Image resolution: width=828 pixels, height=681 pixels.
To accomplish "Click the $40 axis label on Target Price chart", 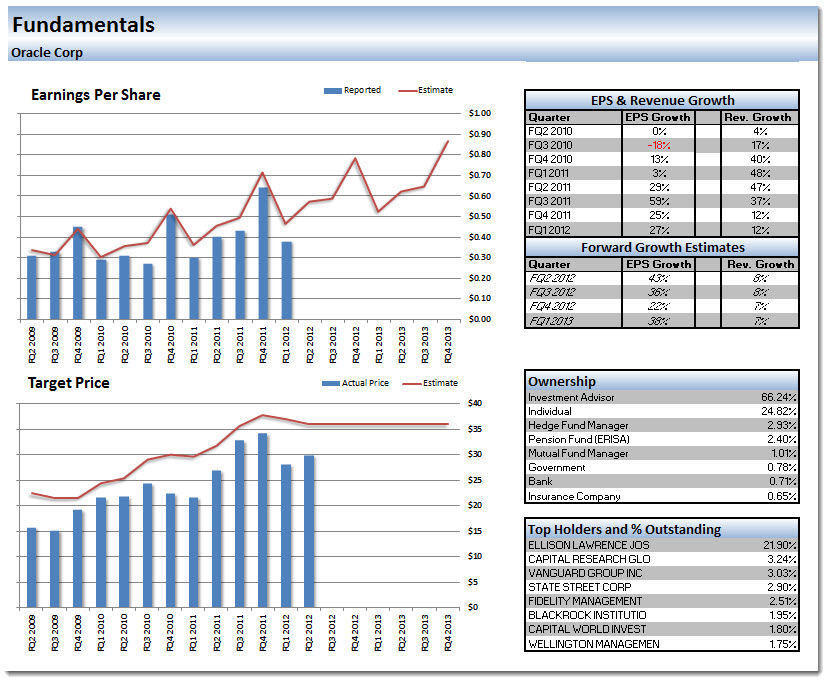I will pos(475,403).
